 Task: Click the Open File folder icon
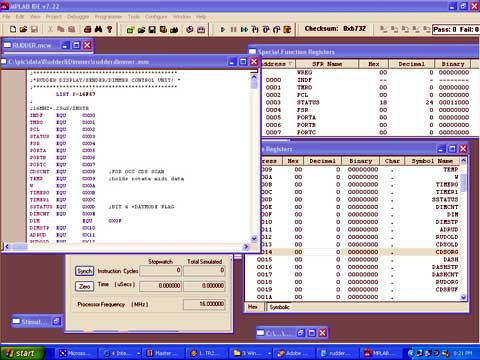click(23, 29)
